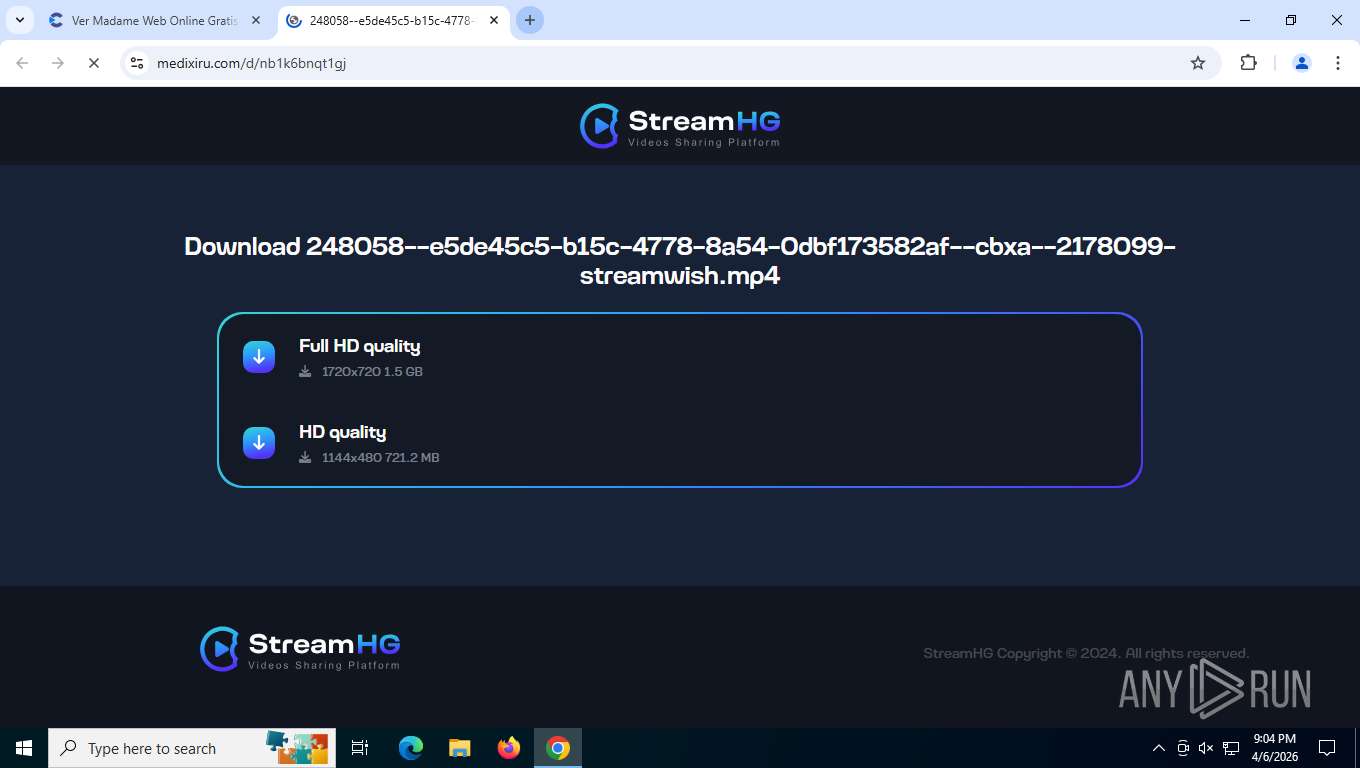
Task: Open Task View on the taskbar
Action: [x=360, y=748]
